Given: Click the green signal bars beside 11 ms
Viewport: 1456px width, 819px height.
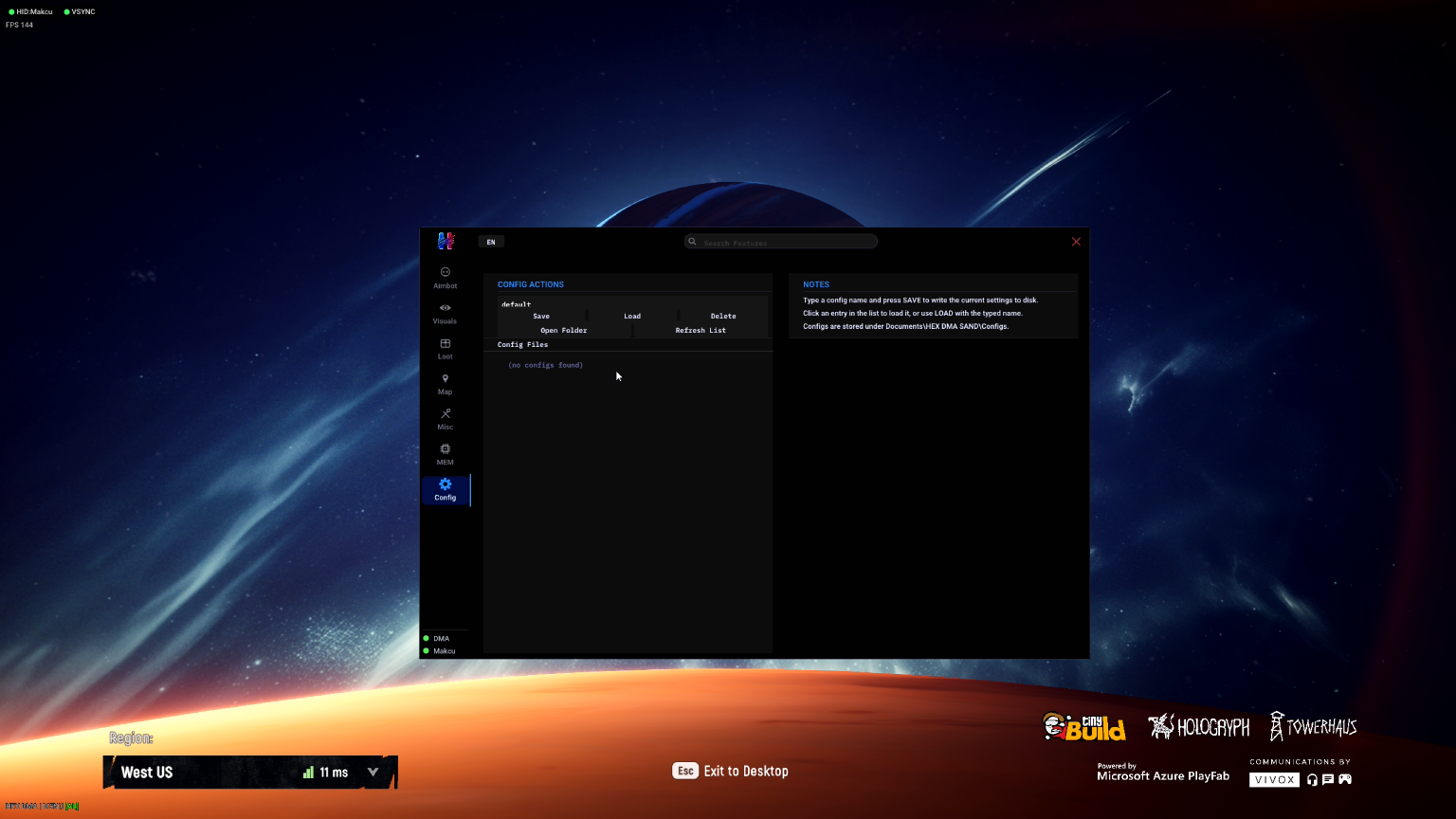Looking at the screenshot, I should click(308, 773).
